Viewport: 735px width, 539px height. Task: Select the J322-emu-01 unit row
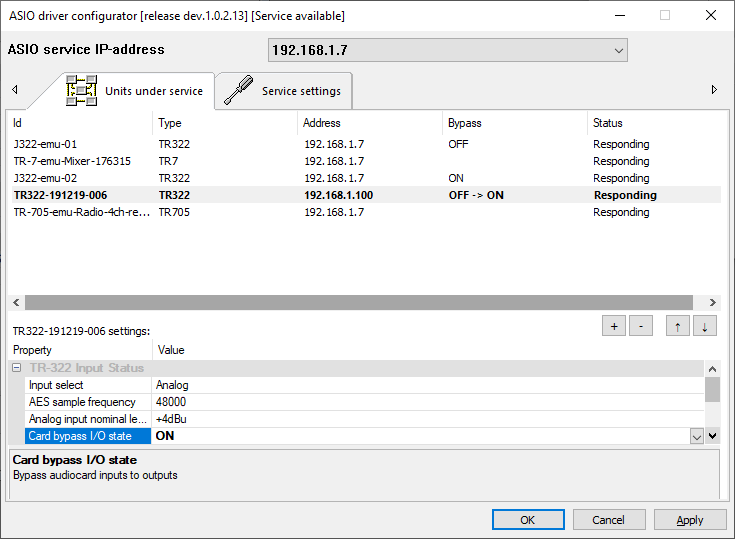[x=45, y=144]
